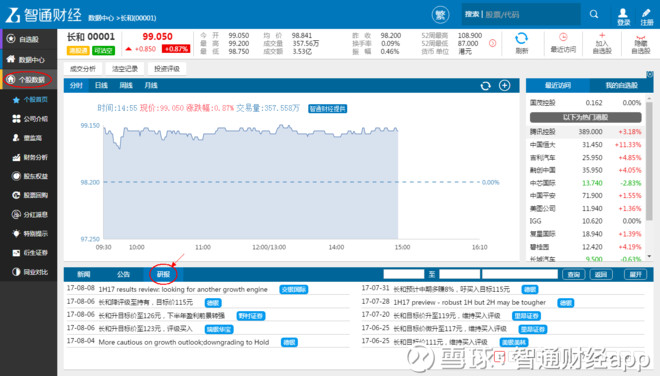Click the red clock icon beside 52-week data
This screenshot has width=660, height=376.
click(x=492, y=43)
